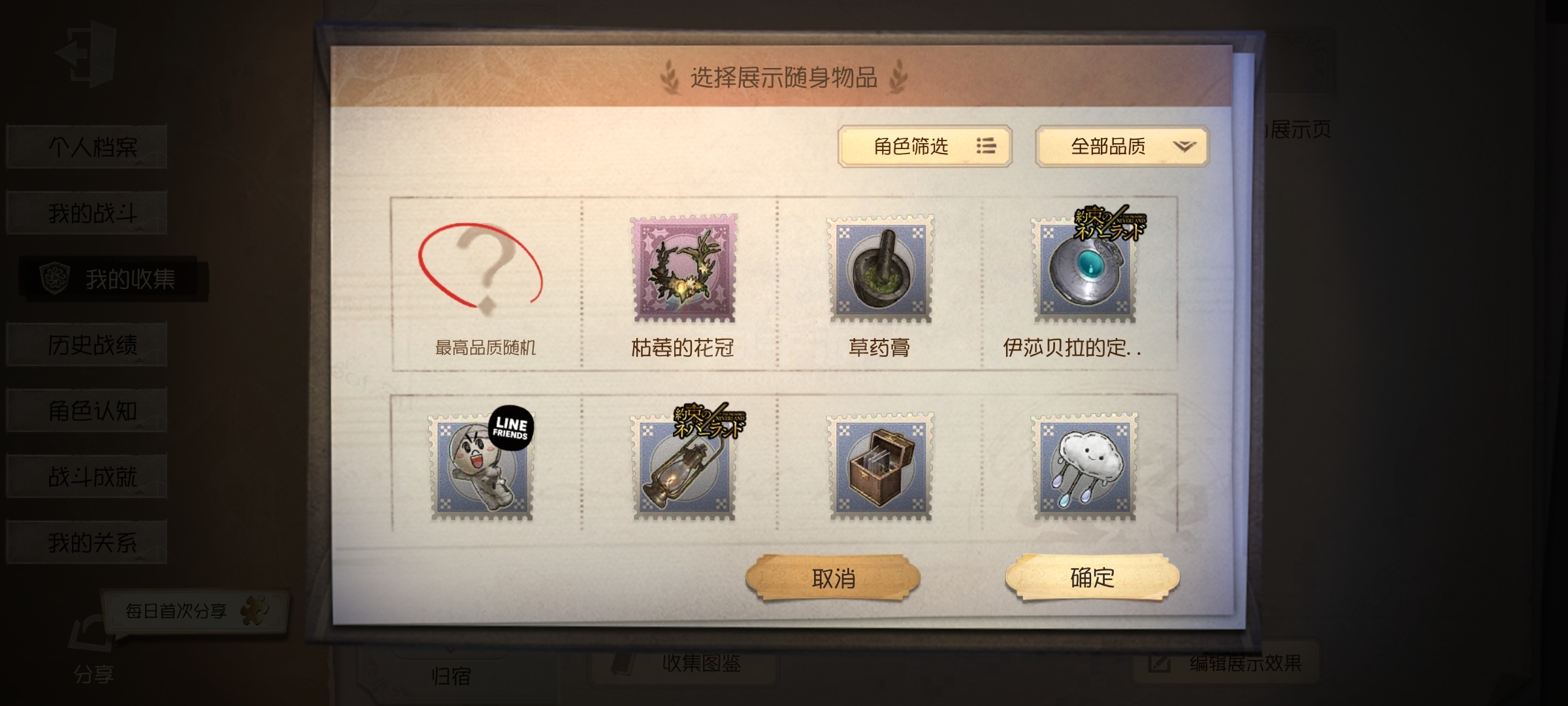This screenshot has width=1568, height=706.
Task: Pick the smiling cloud accessory stamp
Action: (1085, 467)
